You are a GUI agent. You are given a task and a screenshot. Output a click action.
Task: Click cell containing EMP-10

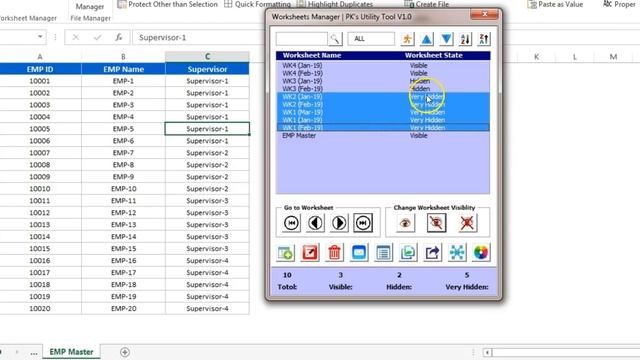point(123,189)
